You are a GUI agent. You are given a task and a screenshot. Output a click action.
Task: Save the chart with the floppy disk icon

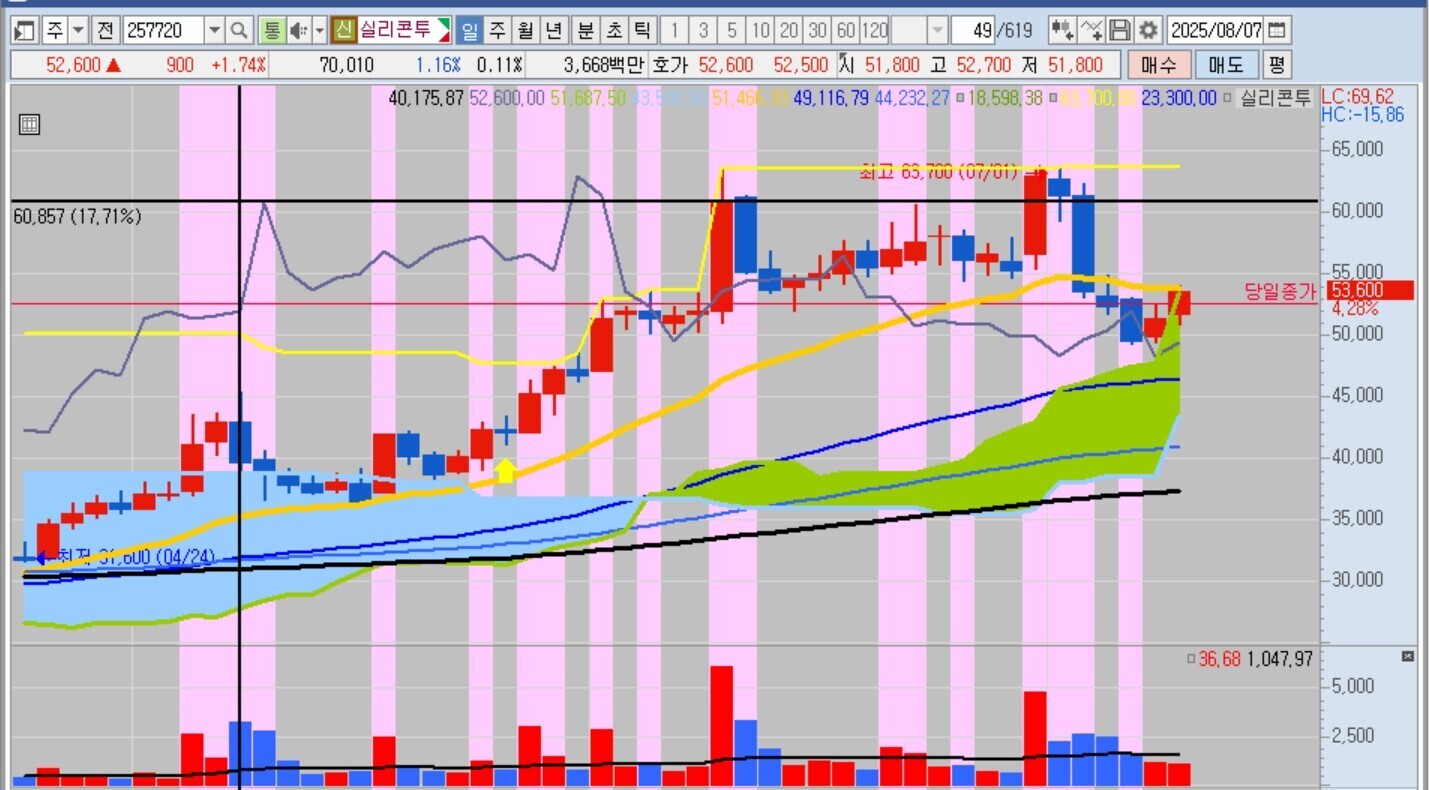point(1120,30)
